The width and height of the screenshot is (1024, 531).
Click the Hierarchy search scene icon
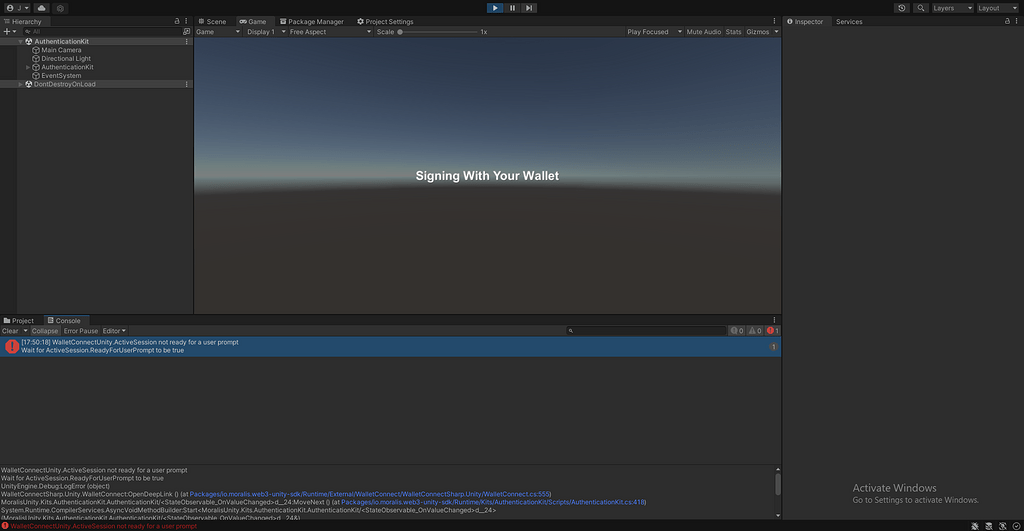click(x=187, y=31)
